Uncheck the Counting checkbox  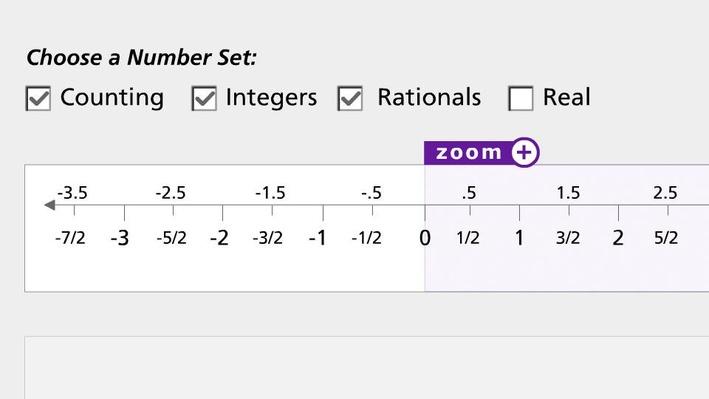point(38,98)
